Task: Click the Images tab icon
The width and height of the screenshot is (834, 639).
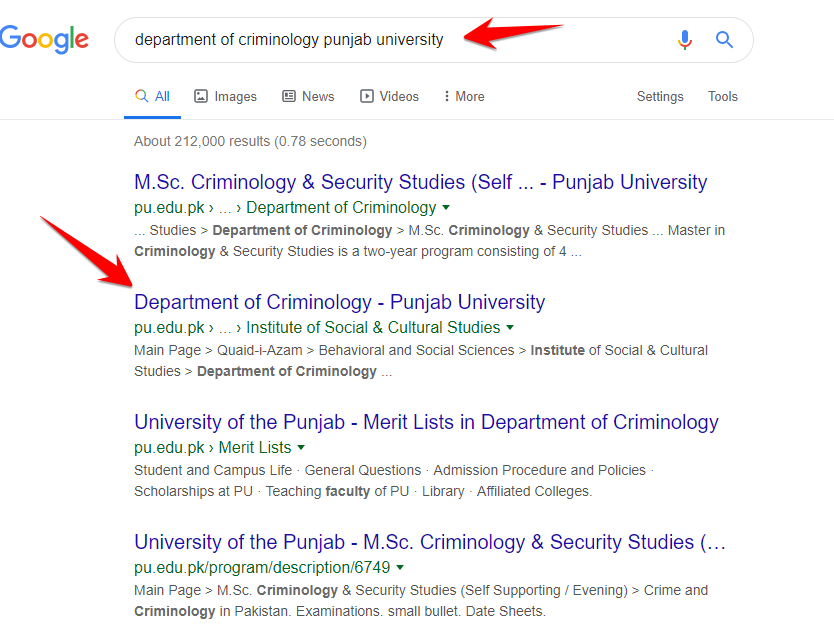Action: pos(201,96)
